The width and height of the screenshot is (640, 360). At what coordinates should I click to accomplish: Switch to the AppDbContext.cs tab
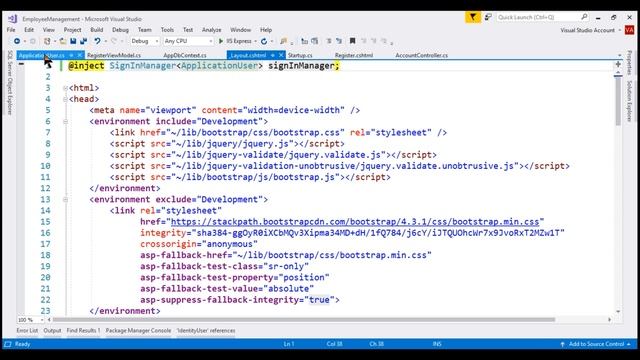(x=184, y=55)
